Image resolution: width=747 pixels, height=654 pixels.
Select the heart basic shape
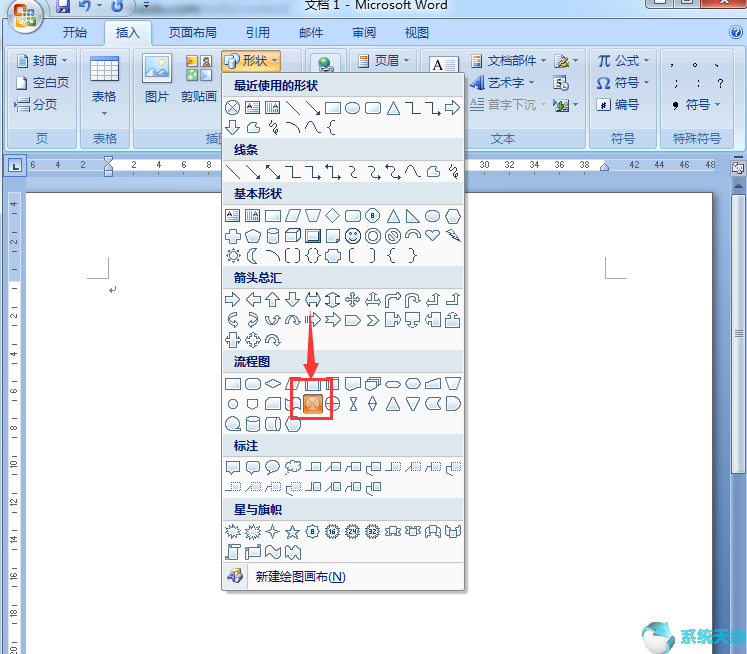tap(432, 235)
